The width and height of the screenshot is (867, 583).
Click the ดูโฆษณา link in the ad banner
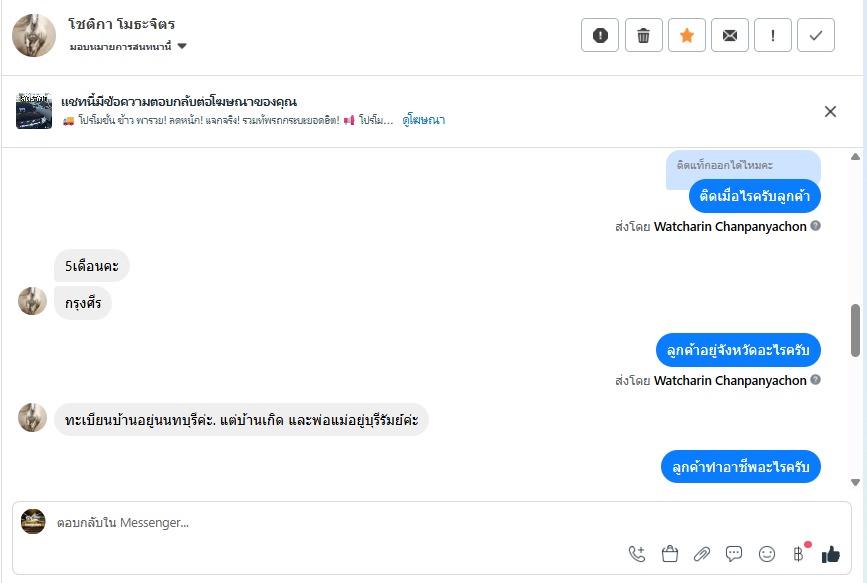pyautogui.click(x=423, y=120)
